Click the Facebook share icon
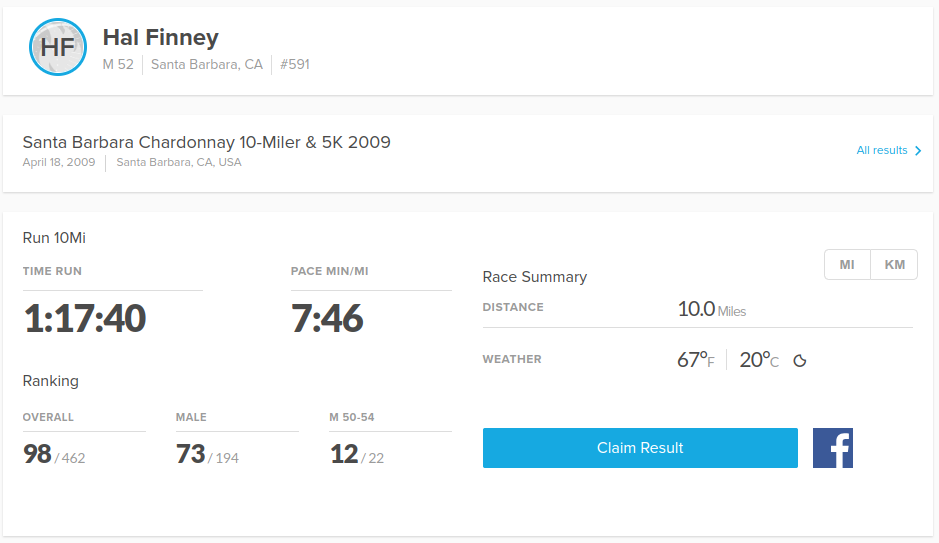The image size is (939, 543). [832, 448]
